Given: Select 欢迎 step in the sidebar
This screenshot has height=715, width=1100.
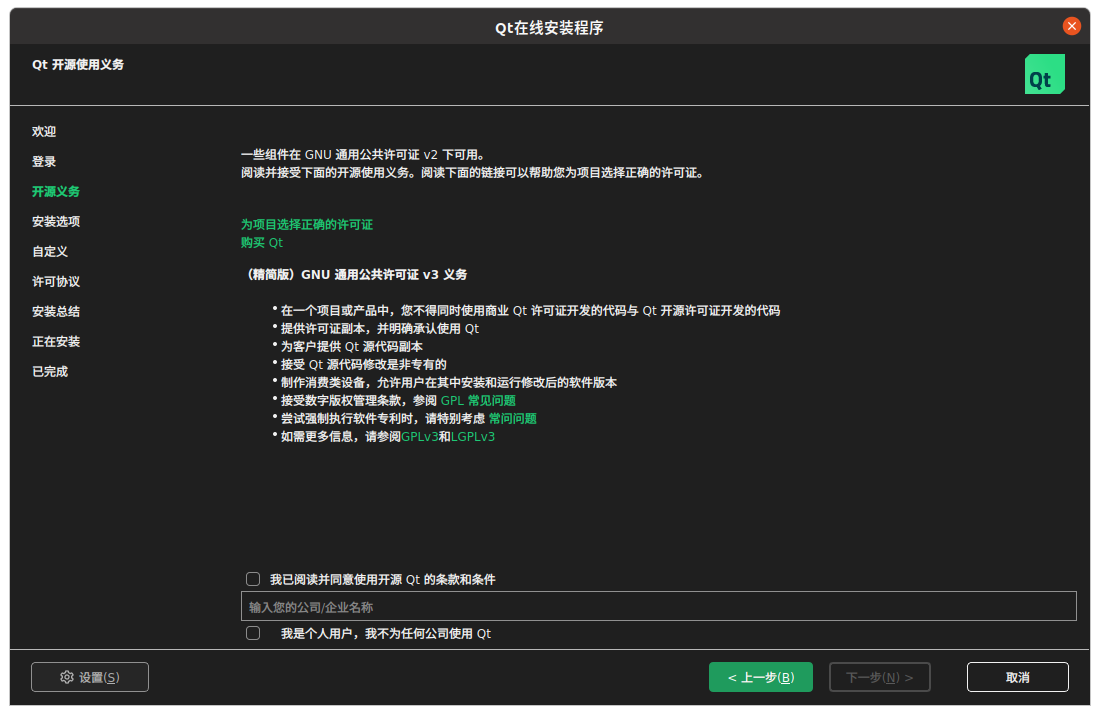Looking at the screenshot, I should point(43,131).
